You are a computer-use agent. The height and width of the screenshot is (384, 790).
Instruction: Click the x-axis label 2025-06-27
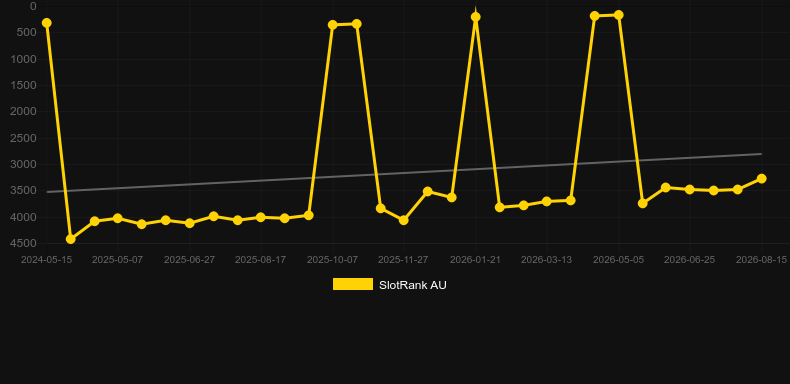click(189, 260)
